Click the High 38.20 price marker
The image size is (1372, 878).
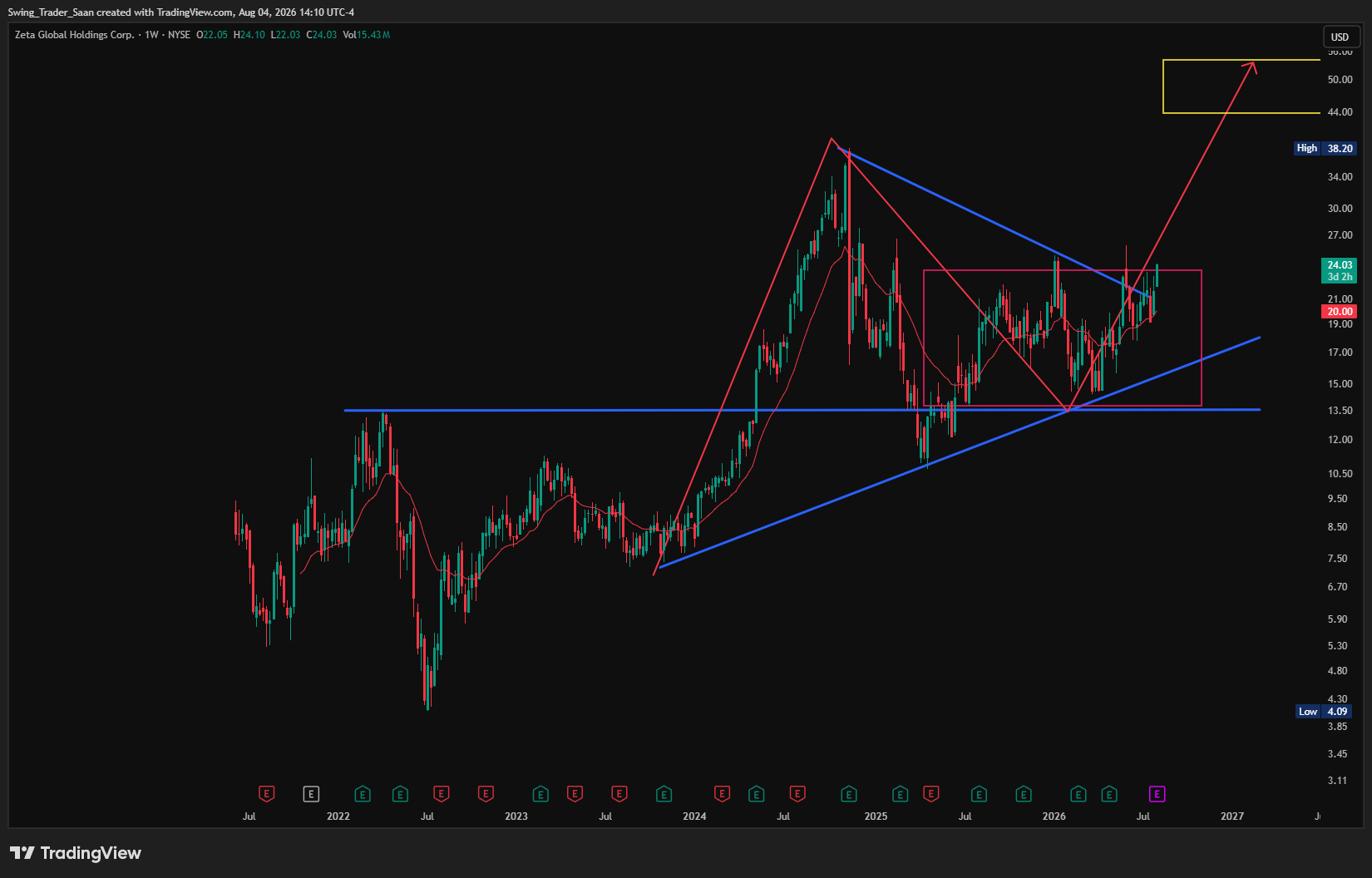coord(1325,148)
